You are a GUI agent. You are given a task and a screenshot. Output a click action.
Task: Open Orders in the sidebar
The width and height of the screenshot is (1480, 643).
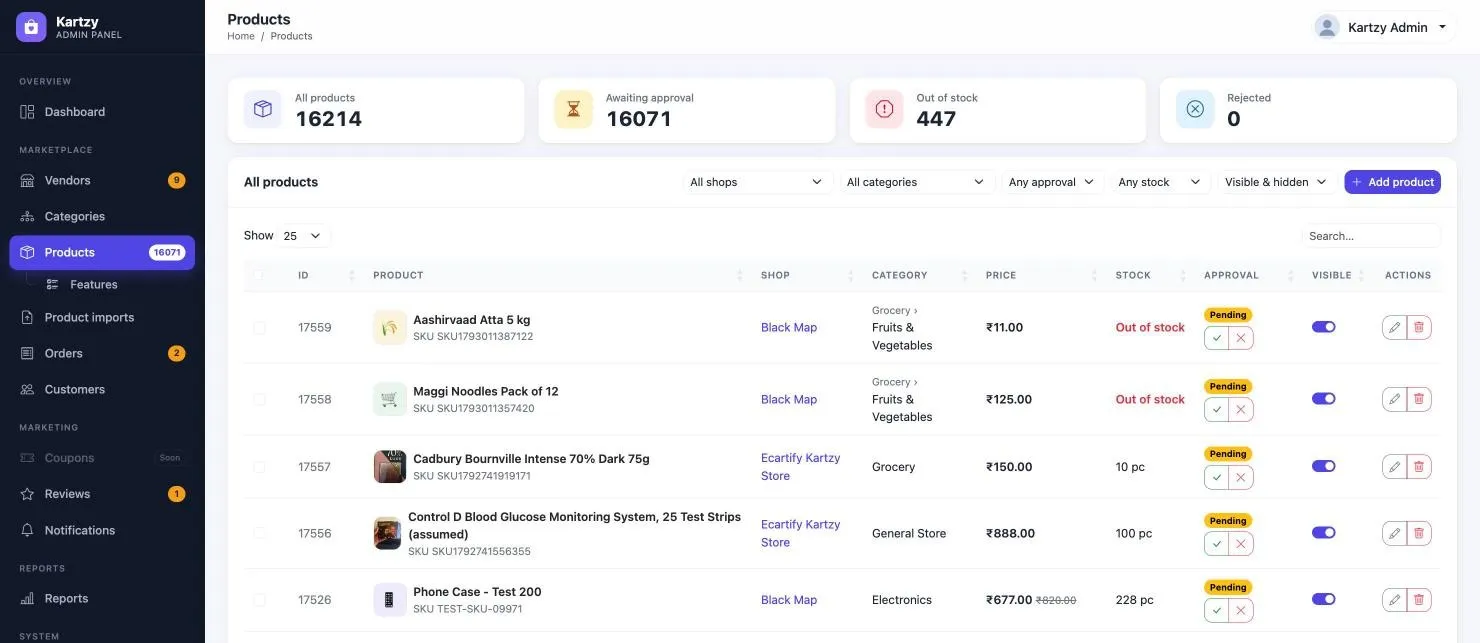tap(102, 353)
